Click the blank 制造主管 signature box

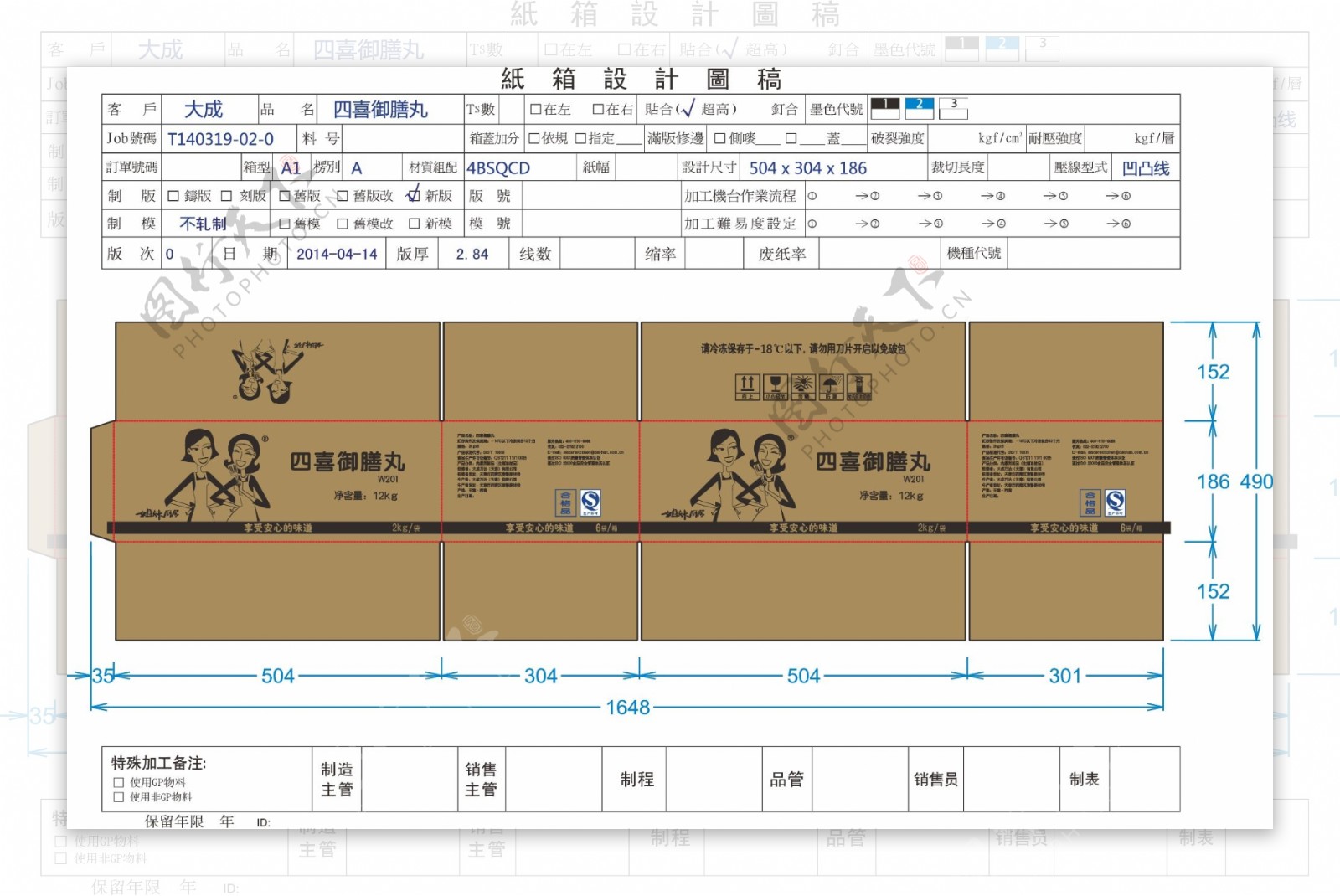pos(409,780)
